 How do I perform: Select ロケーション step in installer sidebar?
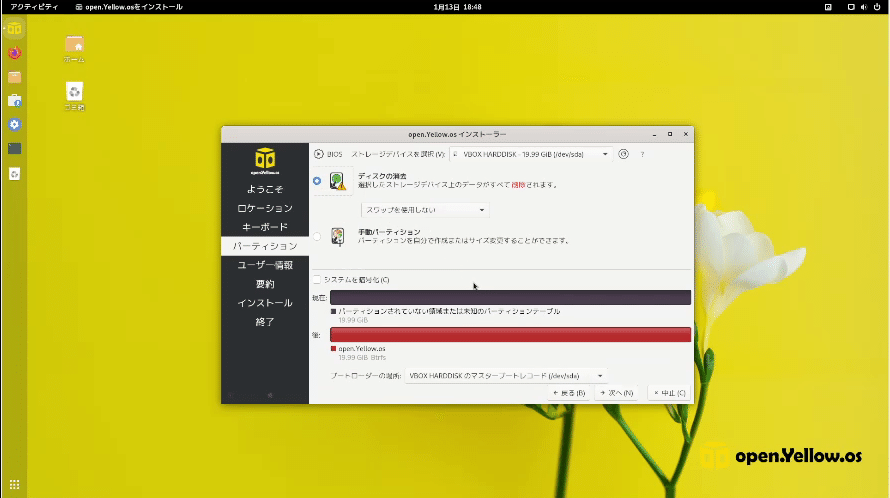[265, 208]
